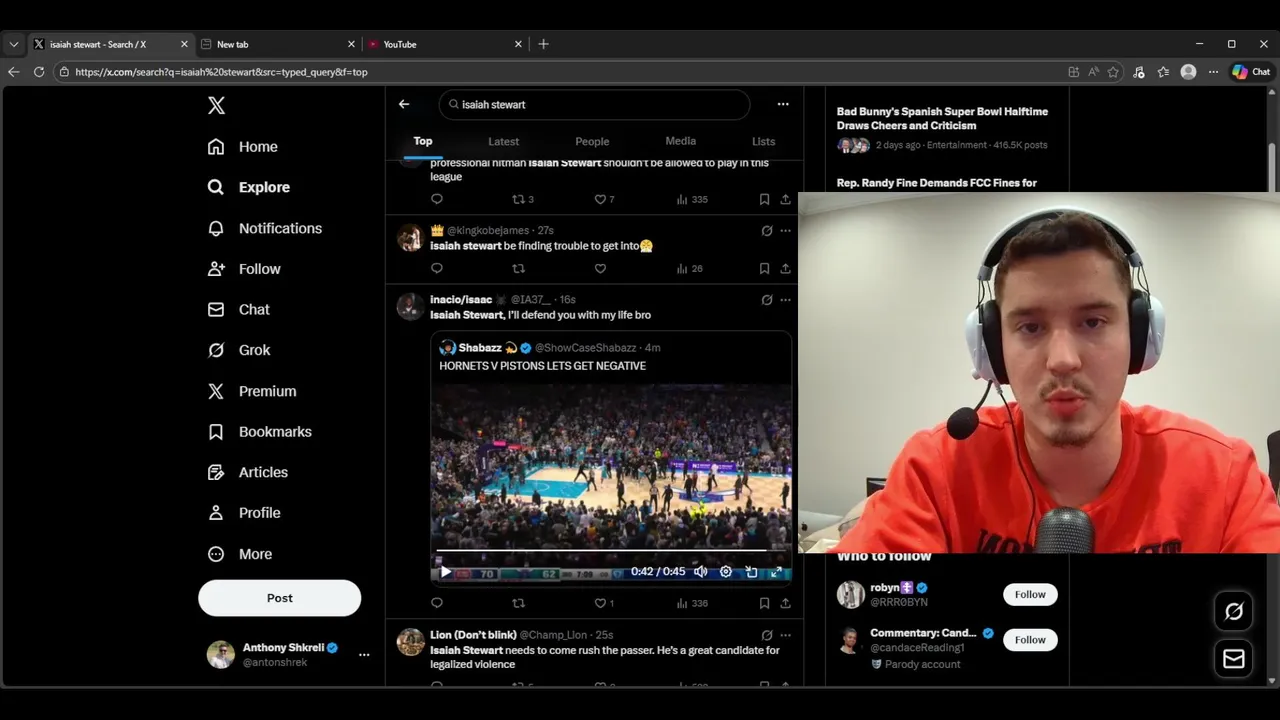Switch to the Latest results tab
This screenshot has width=1280, height=720.
click(x=503, y=141)
